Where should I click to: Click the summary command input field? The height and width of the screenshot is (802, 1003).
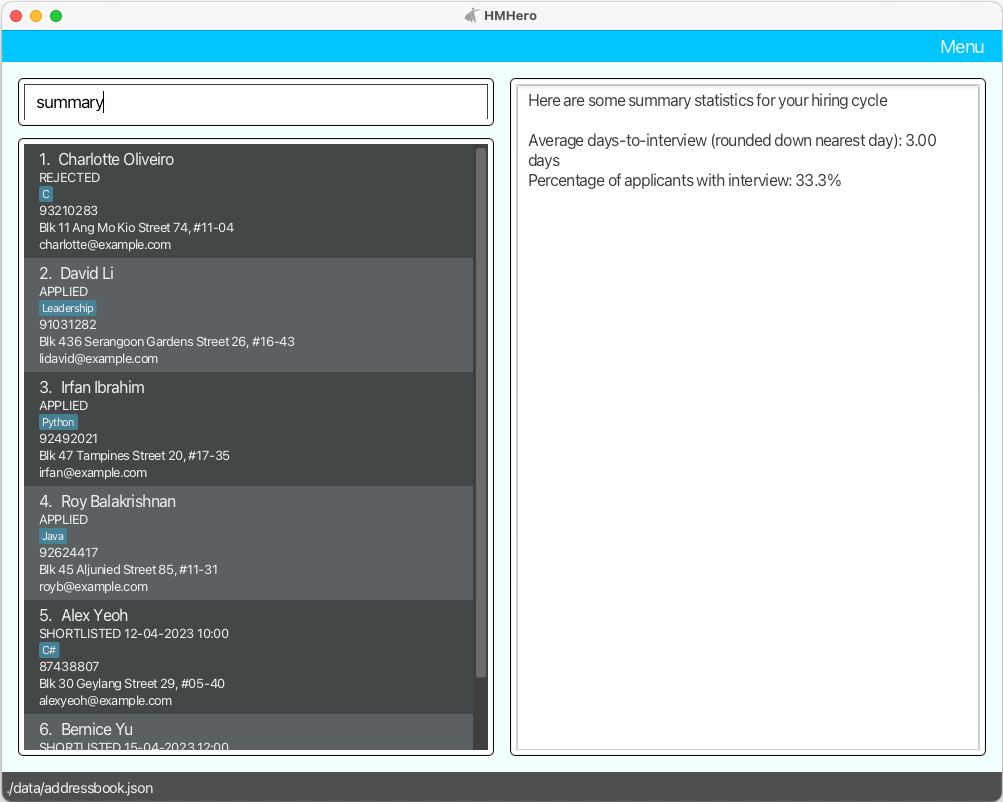[x=256, y=102]
